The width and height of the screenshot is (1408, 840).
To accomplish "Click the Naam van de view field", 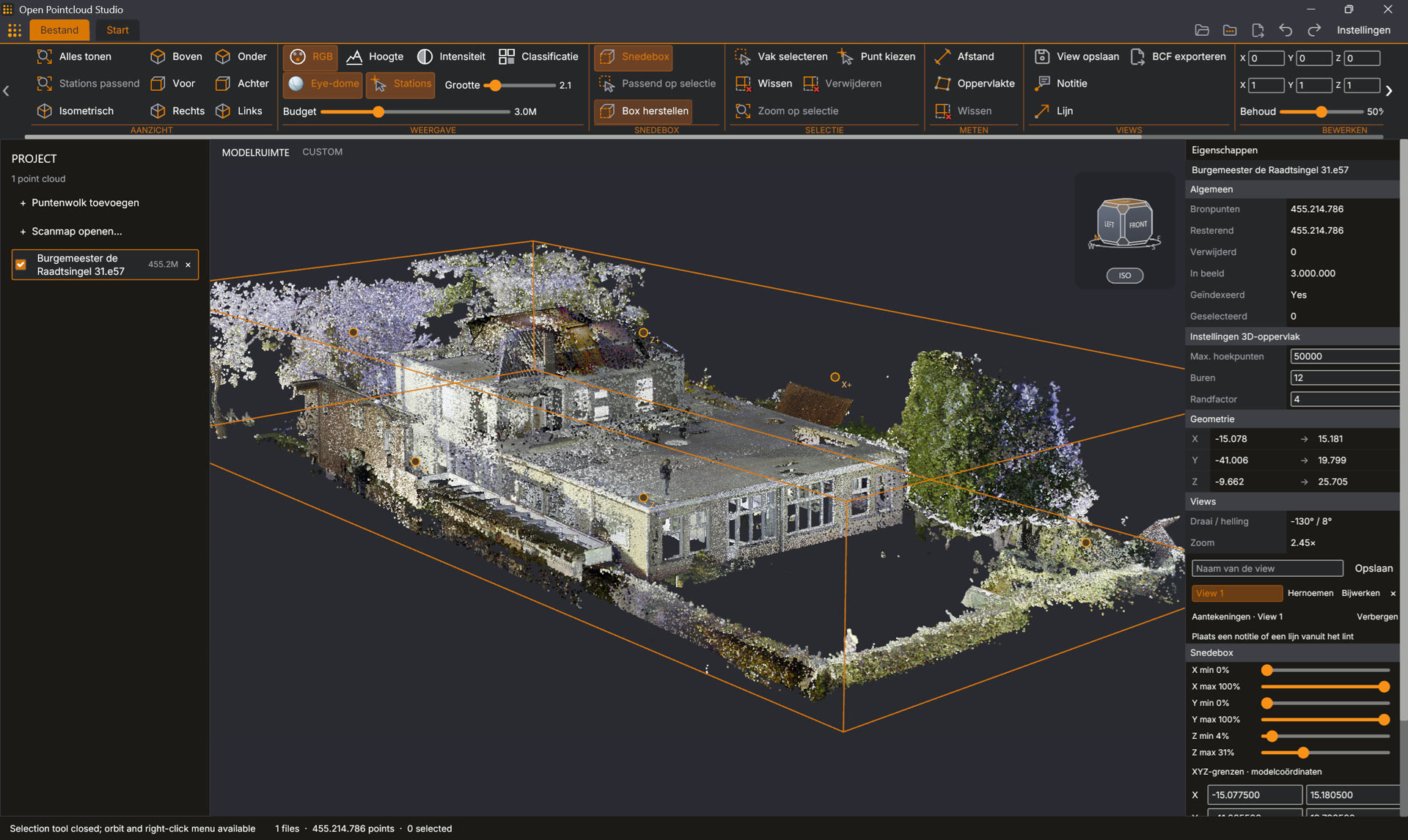I will [1267, 568].
